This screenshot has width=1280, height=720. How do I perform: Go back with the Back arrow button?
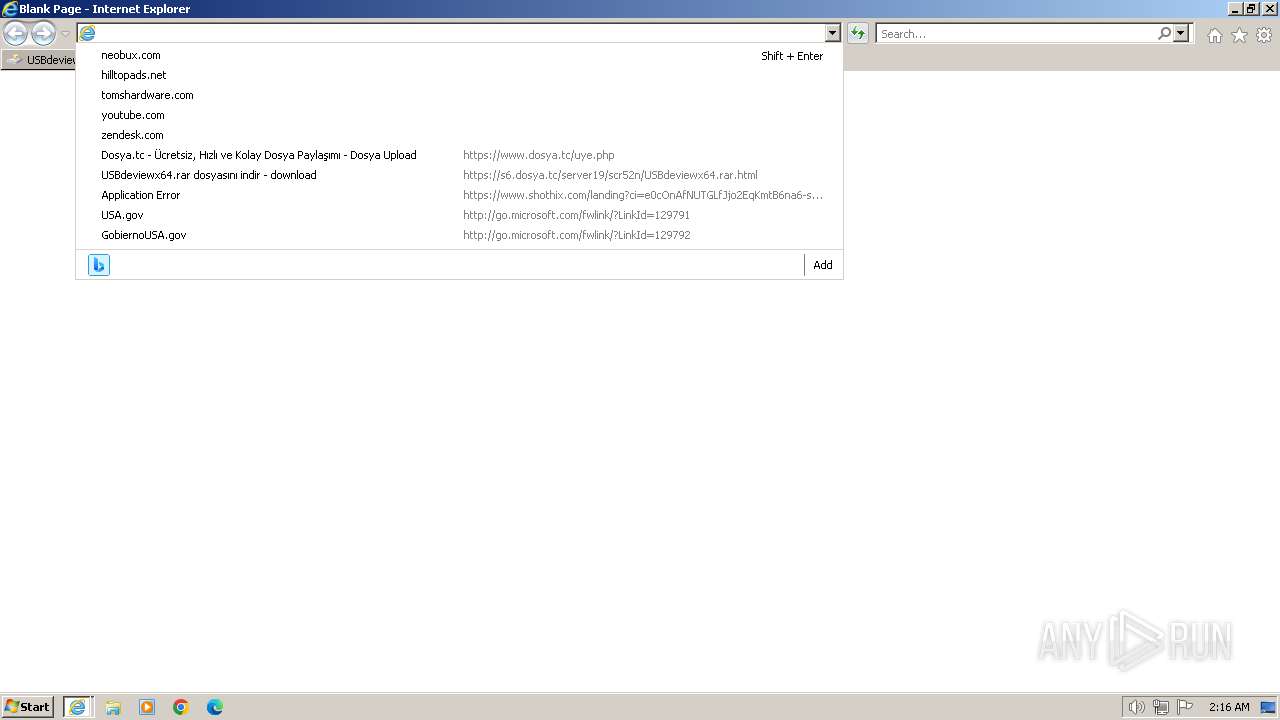tap(15, 34)
